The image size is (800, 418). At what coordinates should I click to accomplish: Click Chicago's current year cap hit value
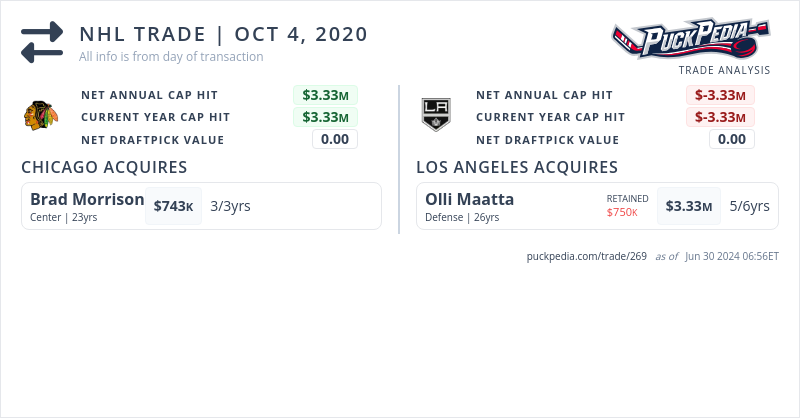325,117
